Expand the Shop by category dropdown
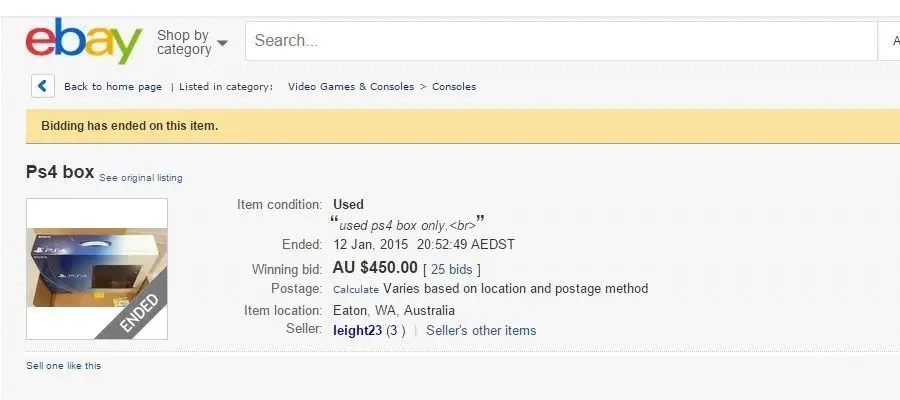Screen dimensions: 900x400 coord(192,42)
